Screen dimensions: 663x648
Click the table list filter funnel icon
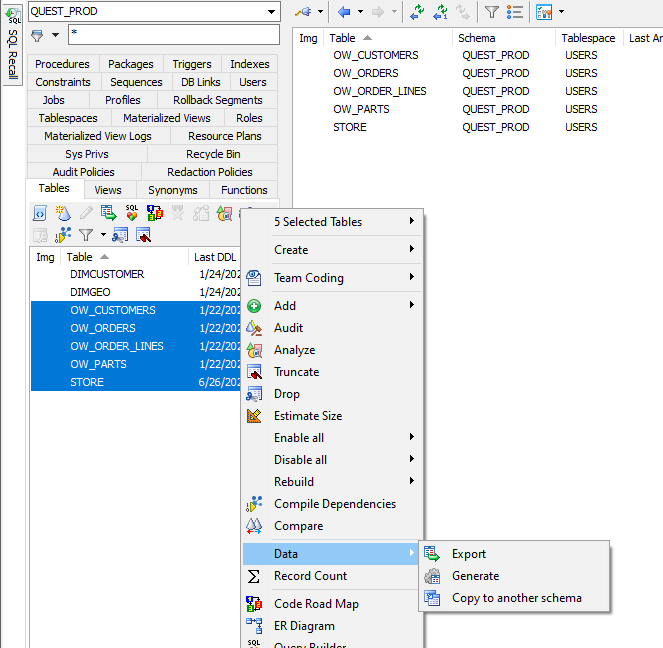[x=86, y=235]
